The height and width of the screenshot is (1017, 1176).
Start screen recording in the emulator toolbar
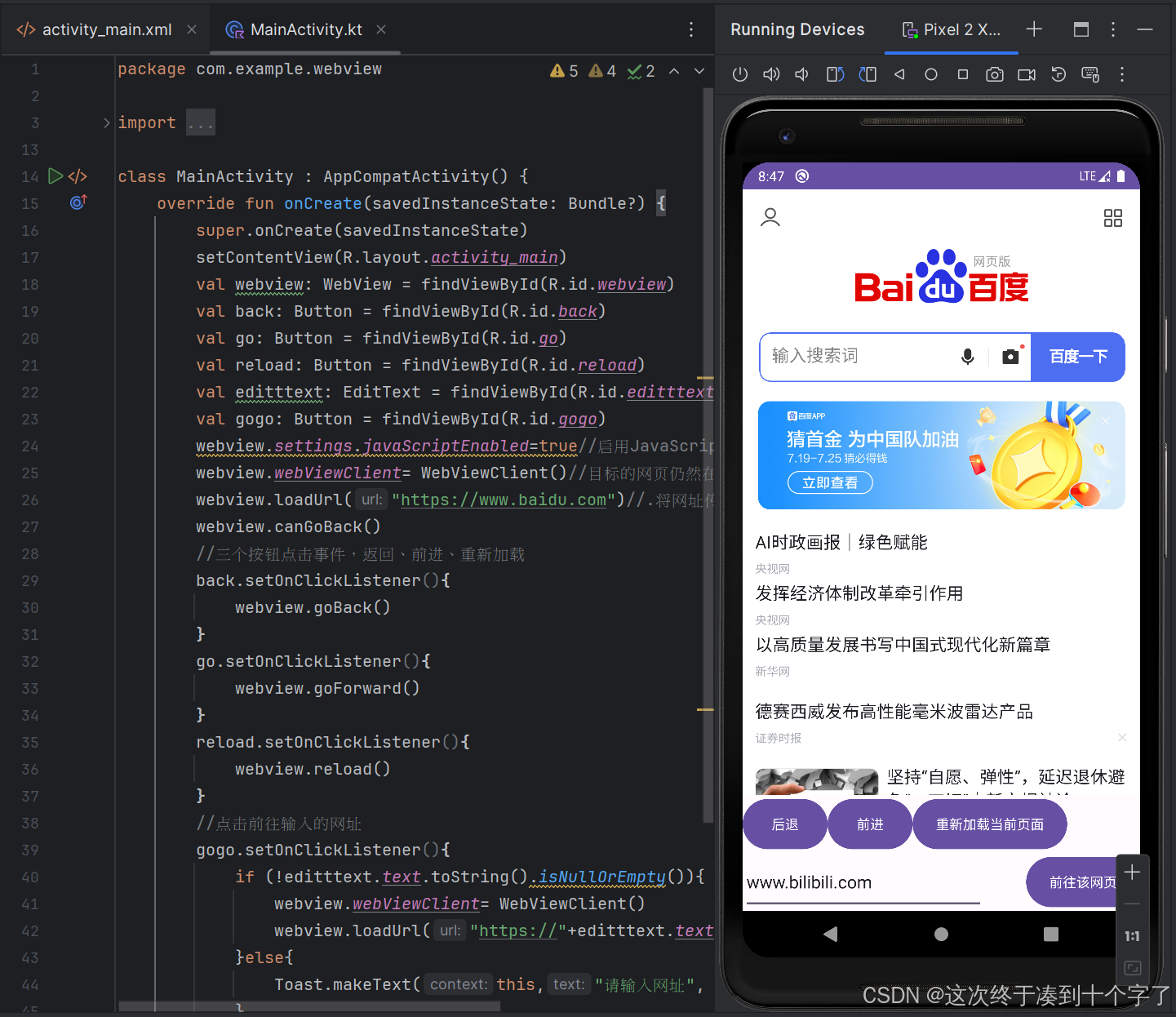(1026, 73)
